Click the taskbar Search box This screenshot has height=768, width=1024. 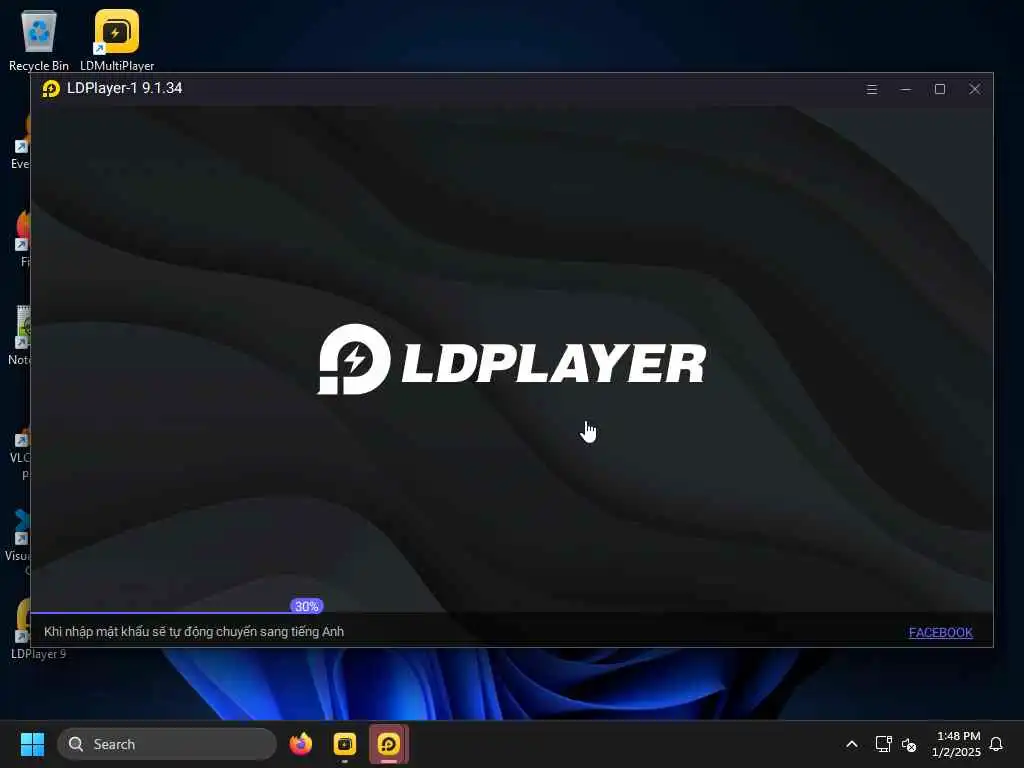click(x=167, y=744)
